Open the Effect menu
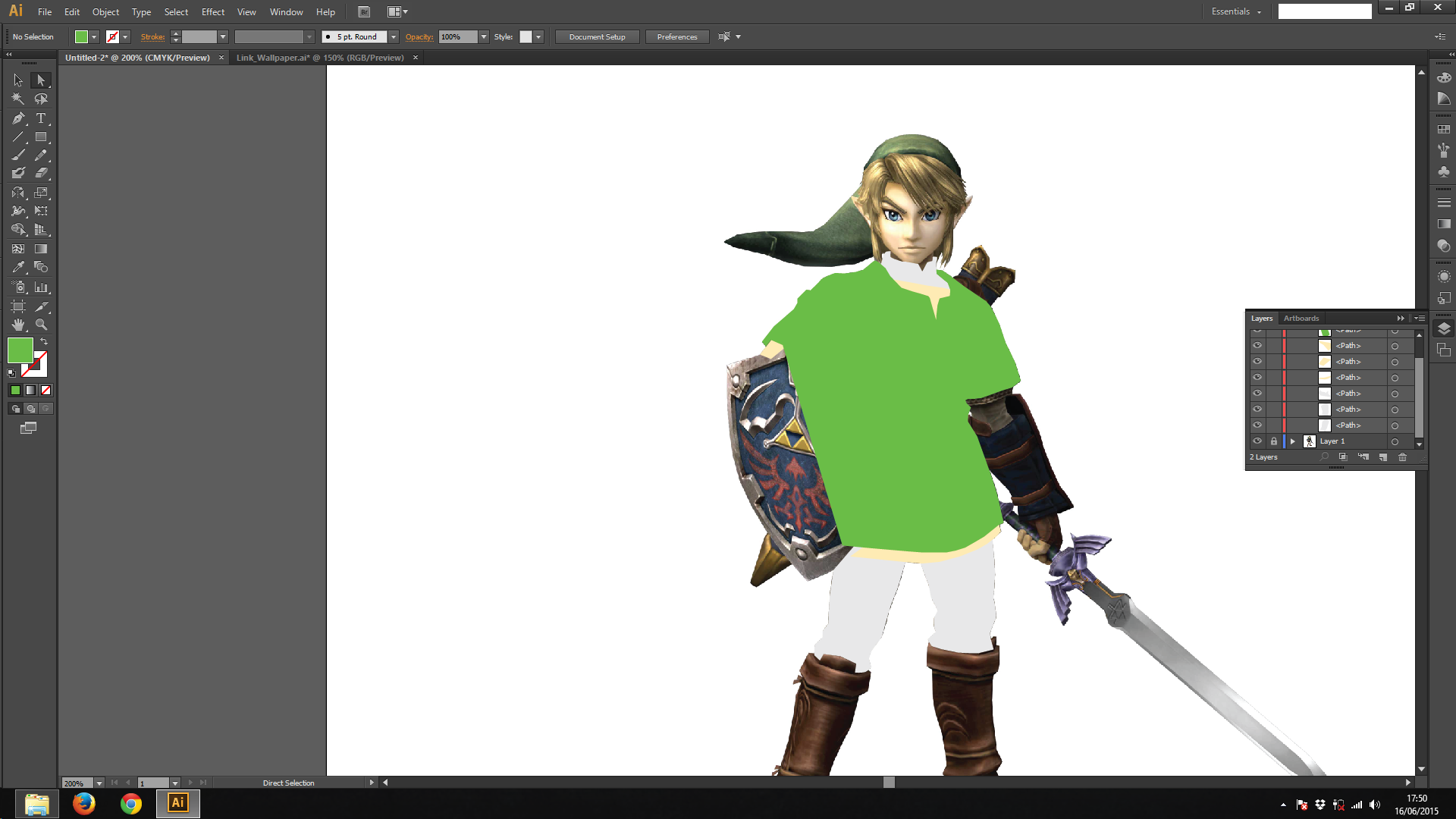This screenshot has width=1456, height=819. (x=213, y=12)
